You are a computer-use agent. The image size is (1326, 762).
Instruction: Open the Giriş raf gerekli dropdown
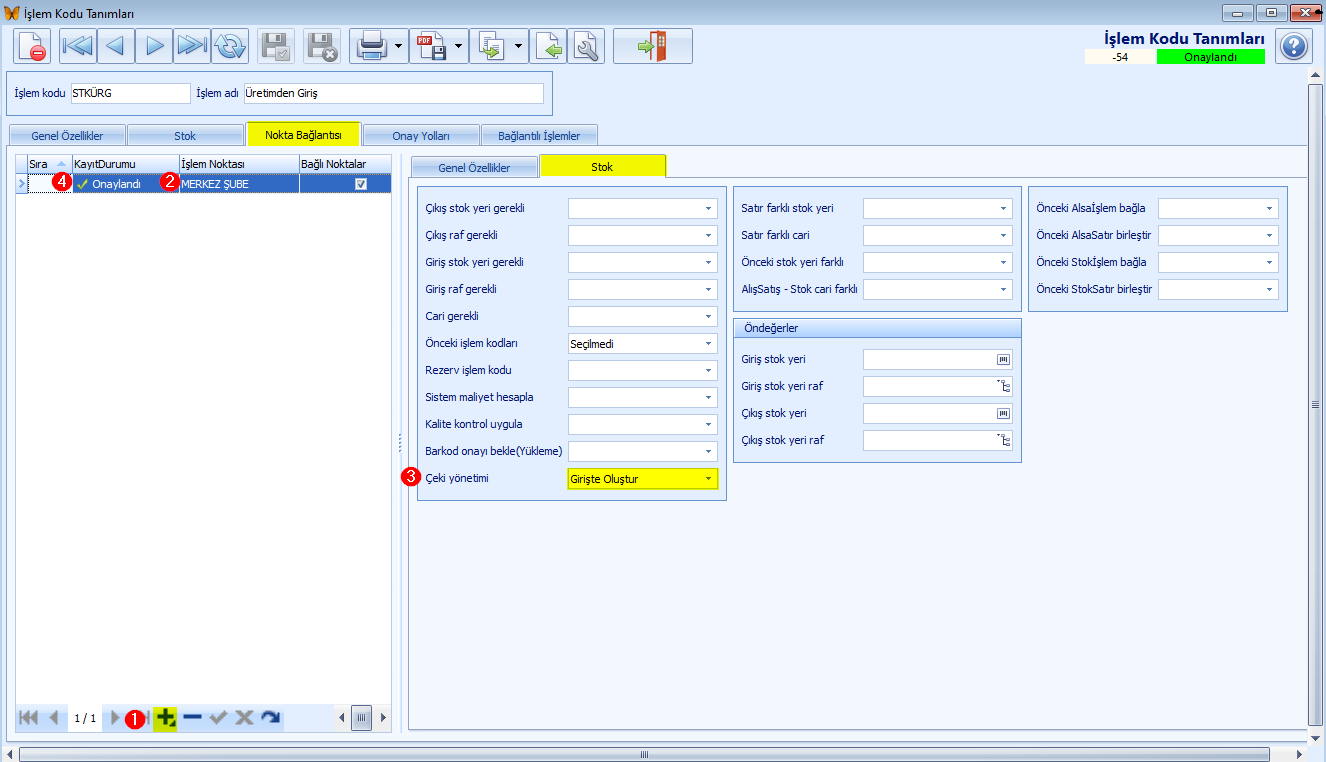(708, 289)
